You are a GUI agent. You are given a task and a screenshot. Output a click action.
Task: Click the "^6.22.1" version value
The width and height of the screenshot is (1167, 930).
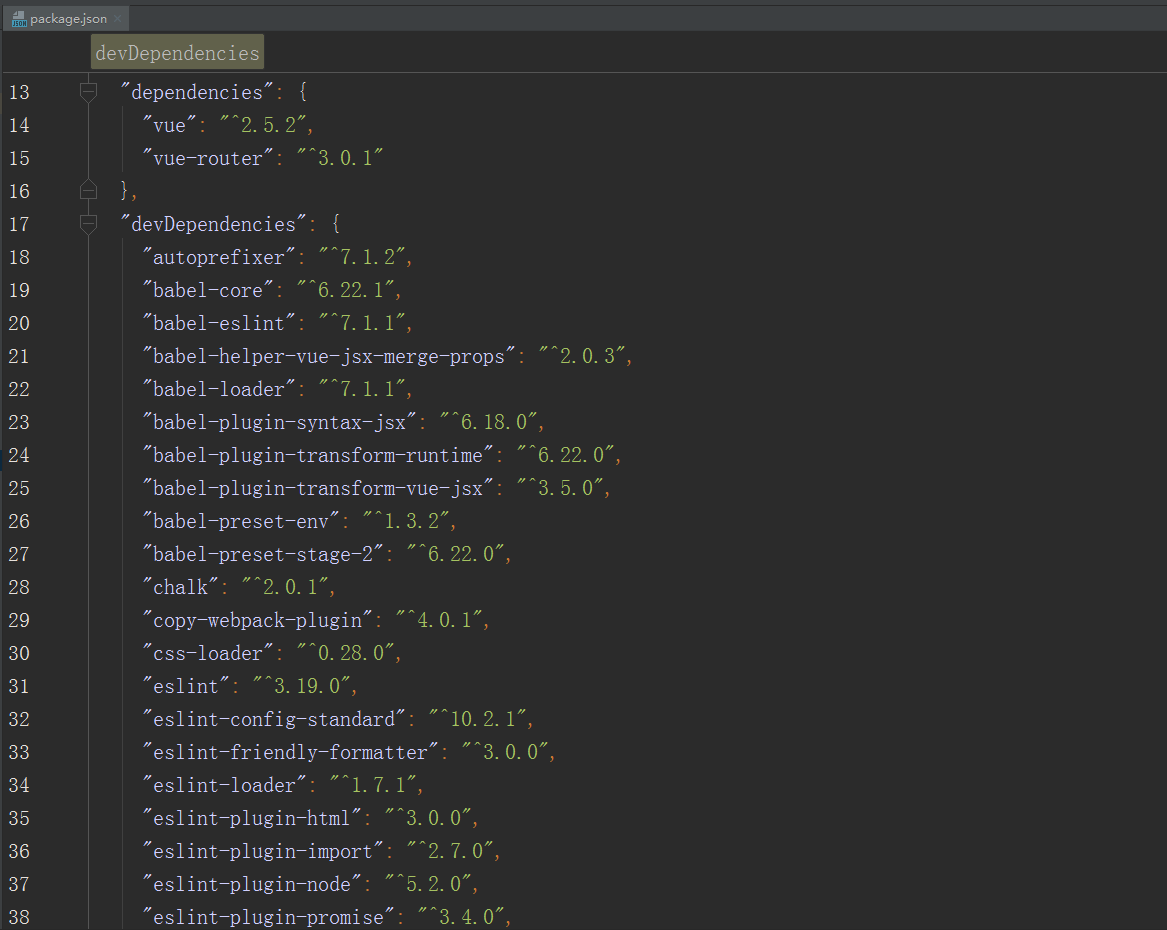[346, 290]
